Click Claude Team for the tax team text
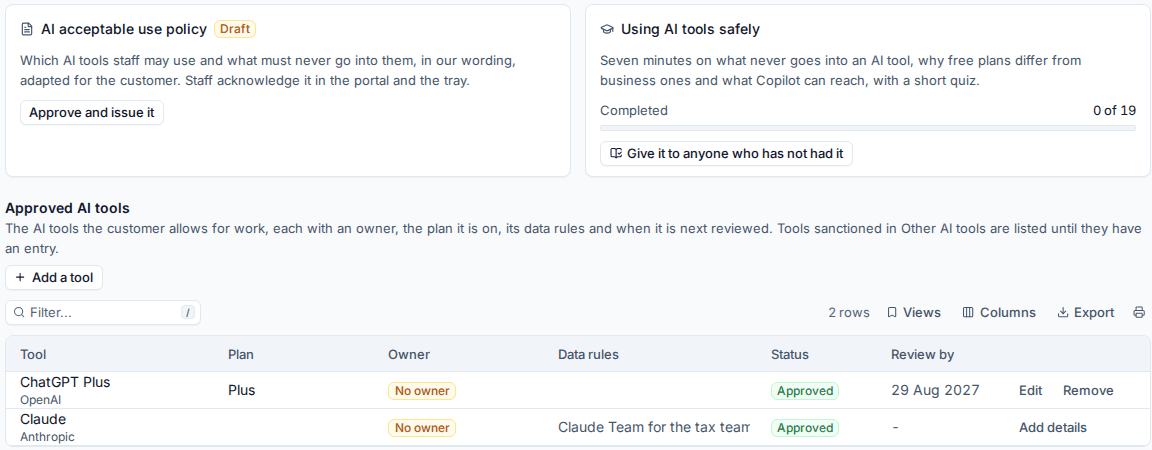The image size is (1152, 450). [654, 427]
